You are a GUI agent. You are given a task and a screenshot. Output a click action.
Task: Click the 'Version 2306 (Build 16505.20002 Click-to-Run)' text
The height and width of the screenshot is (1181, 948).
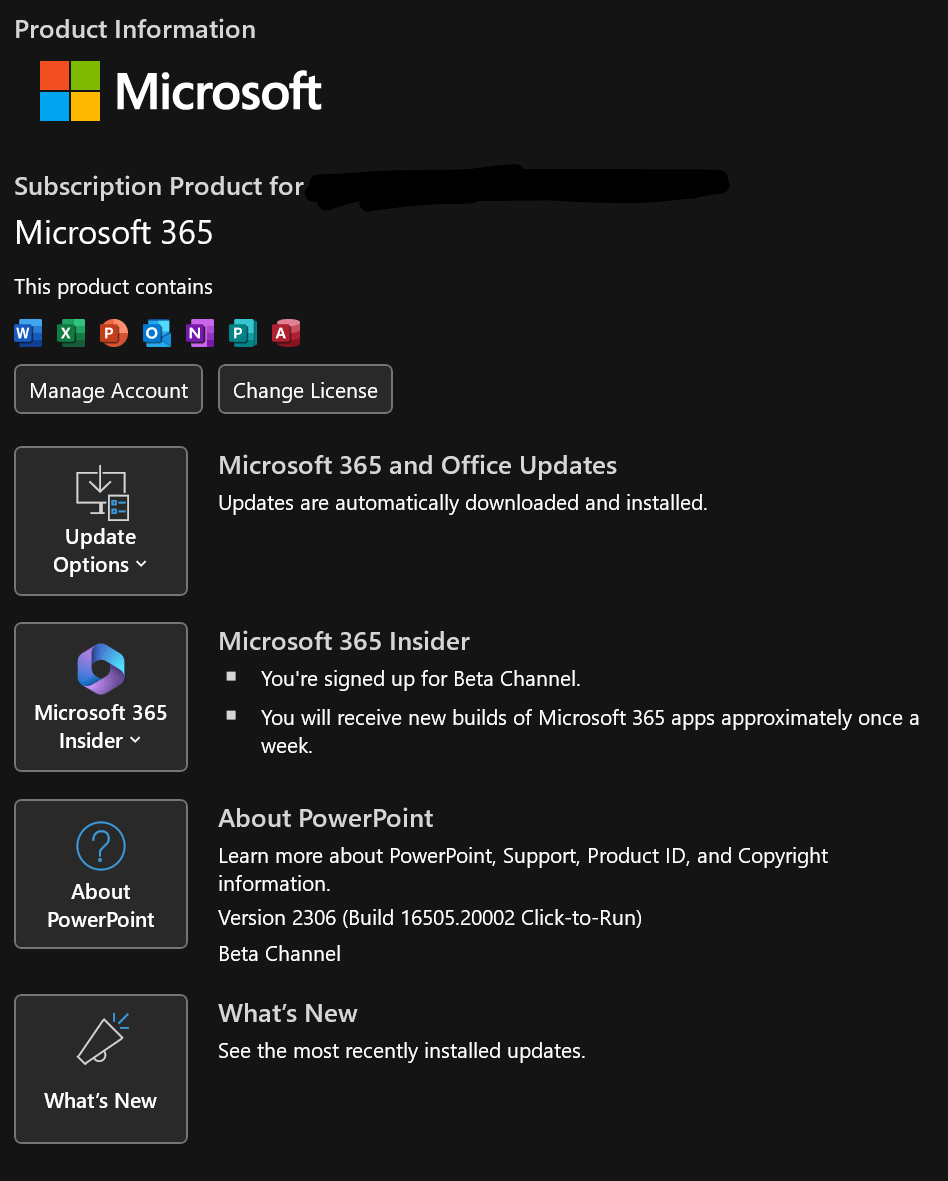430,918
